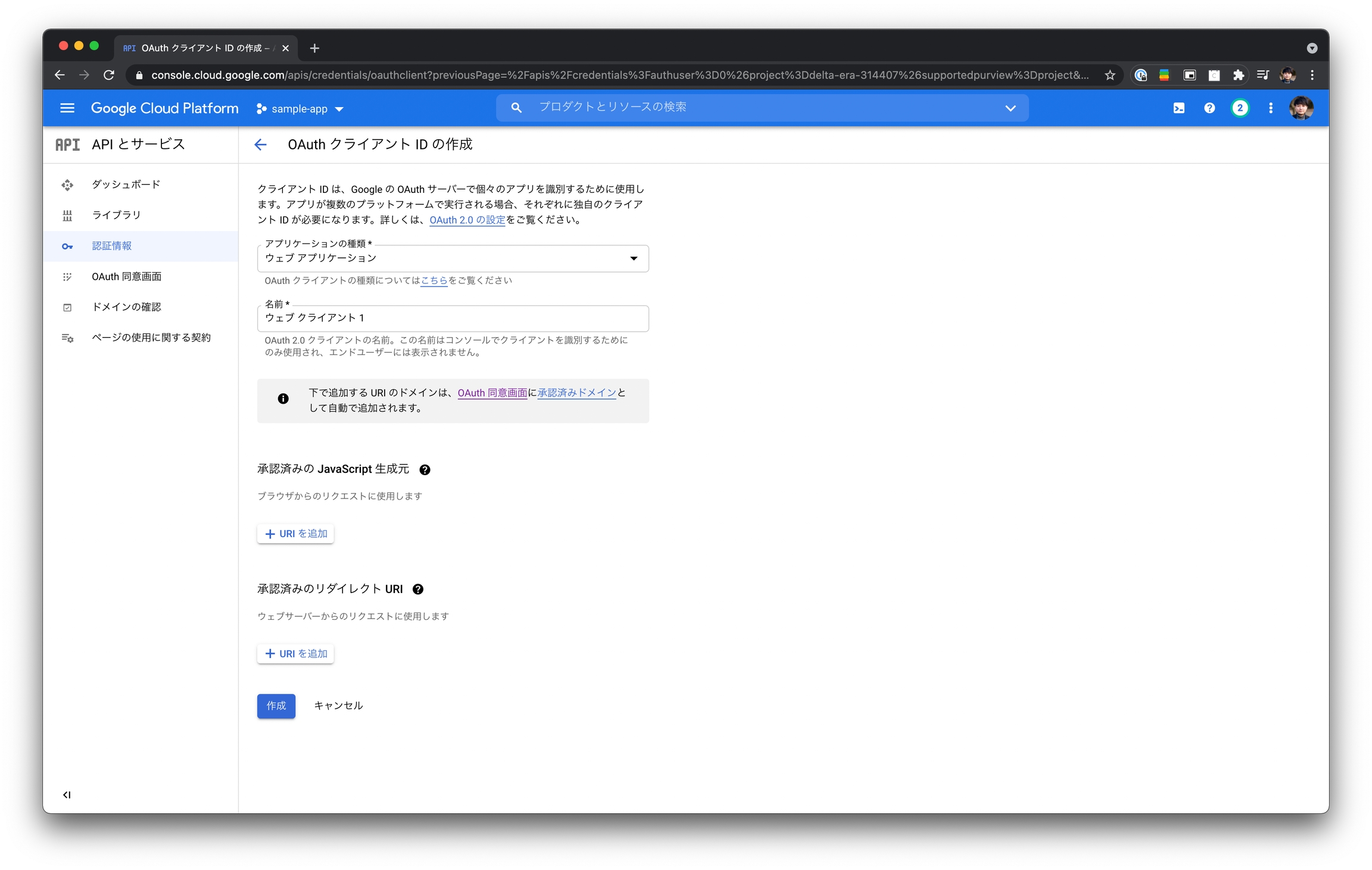Open the Chrome extensions puzzle icon
This screenshot has width=1372, height=870.
click(x=1239, y=75)
